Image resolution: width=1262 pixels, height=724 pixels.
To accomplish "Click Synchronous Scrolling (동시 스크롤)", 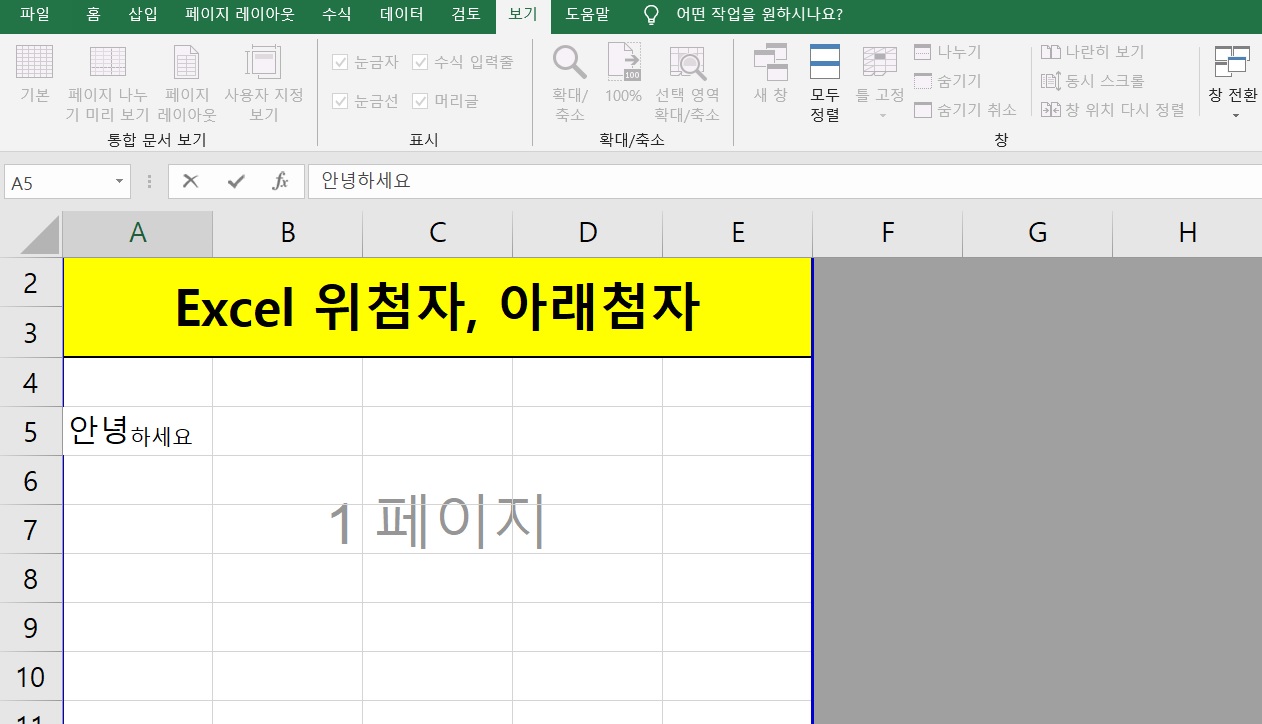I will tap(1092, 81).
